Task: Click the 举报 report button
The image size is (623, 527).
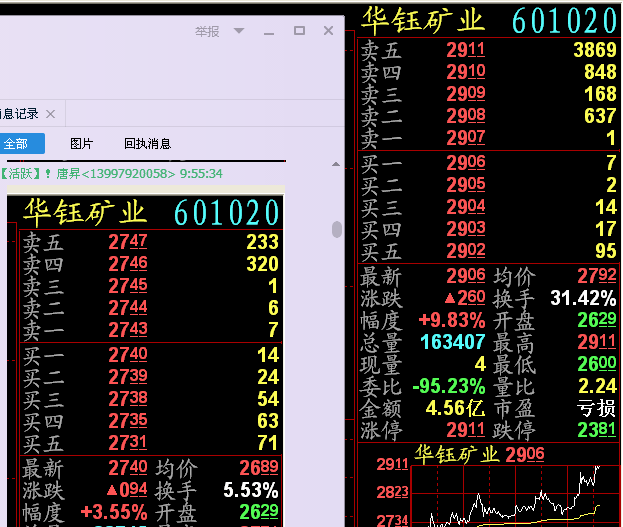Action: [207, 31]
